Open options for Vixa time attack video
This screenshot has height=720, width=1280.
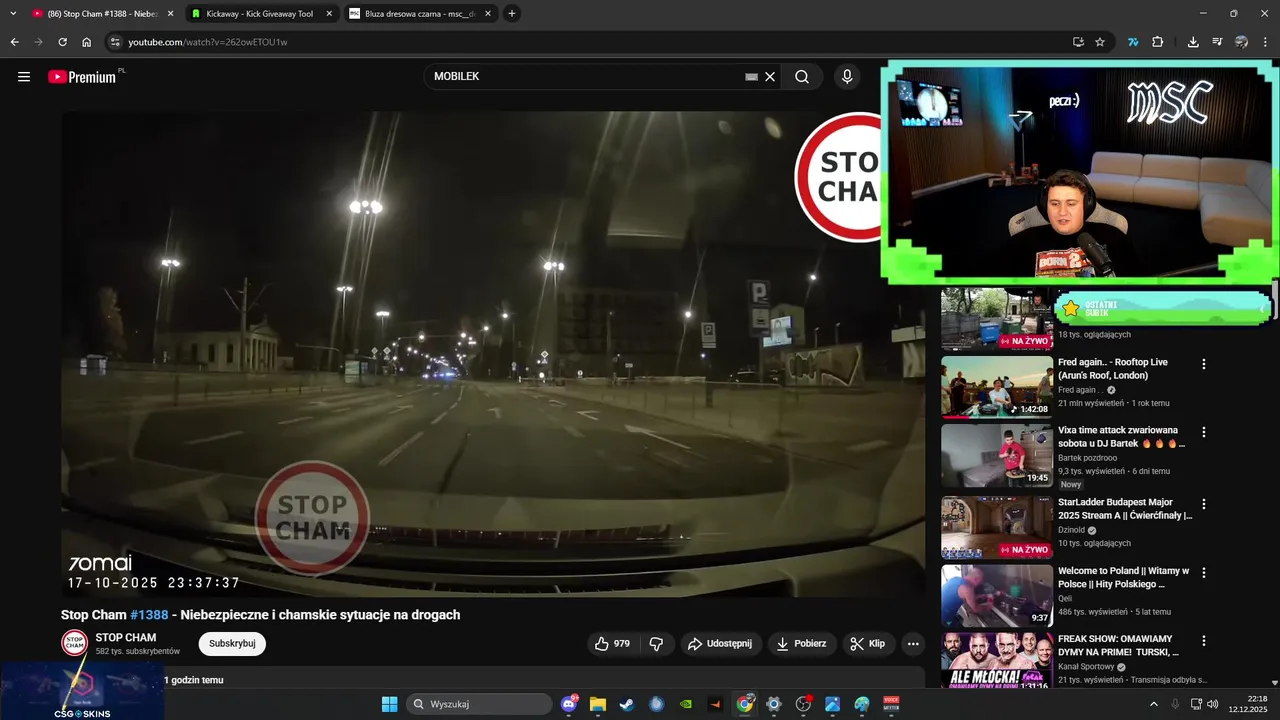[1204, 432]
